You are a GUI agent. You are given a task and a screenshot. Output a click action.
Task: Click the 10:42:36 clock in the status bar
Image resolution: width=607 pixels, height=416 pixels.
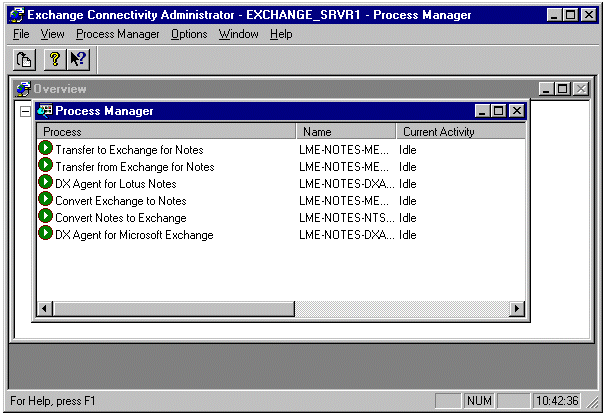tap(557, 401)
